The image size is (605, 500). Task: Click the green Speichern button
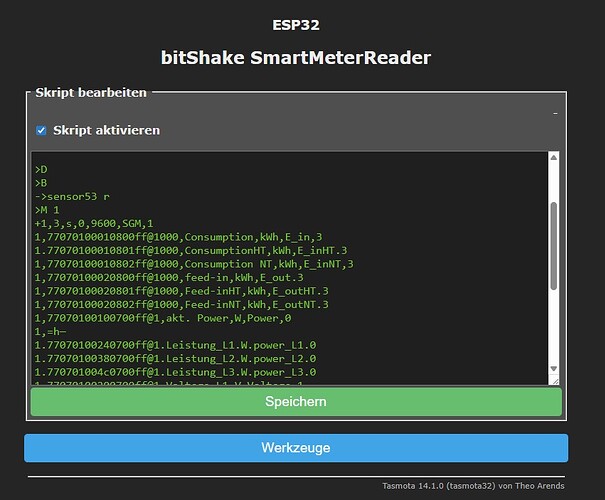coord(296,402)
